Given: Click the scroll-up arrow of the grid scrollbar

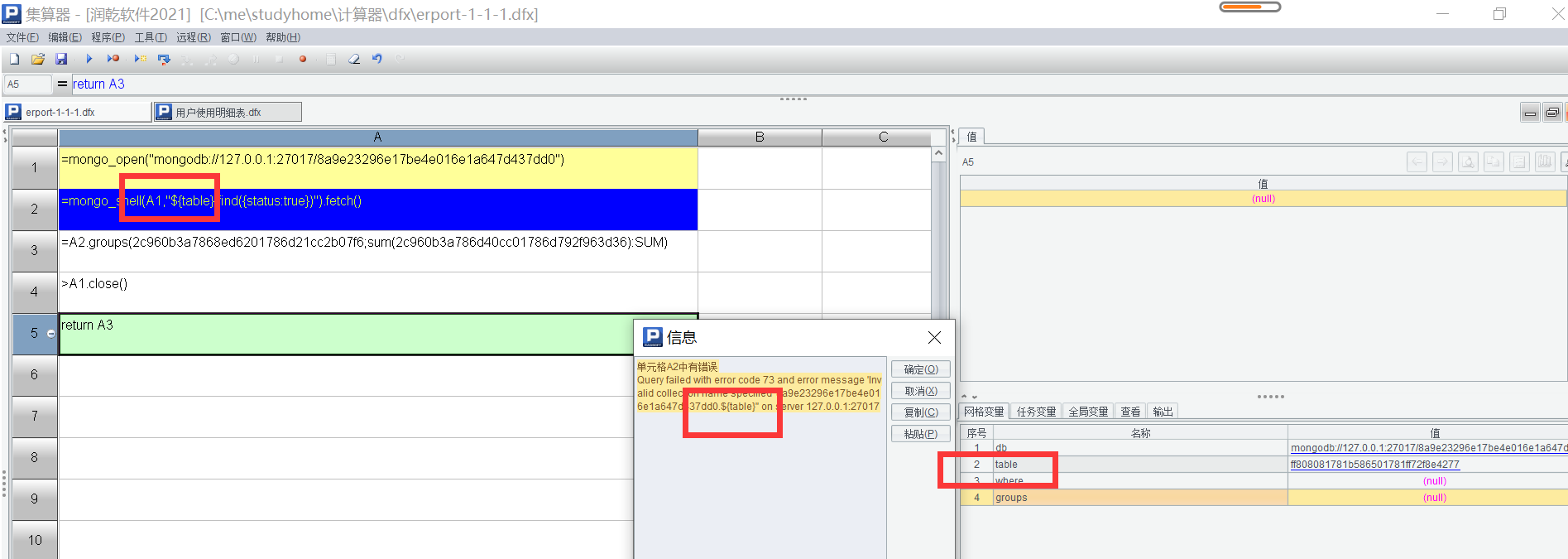Looking at the screenshot, I should coord(938,154).
